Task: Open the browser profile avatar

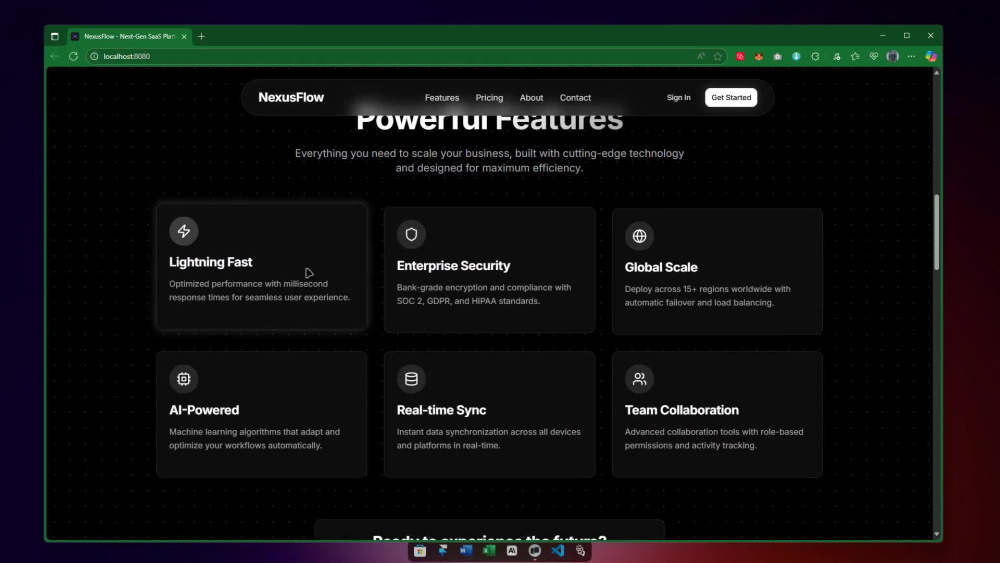Action: [893, 56]
